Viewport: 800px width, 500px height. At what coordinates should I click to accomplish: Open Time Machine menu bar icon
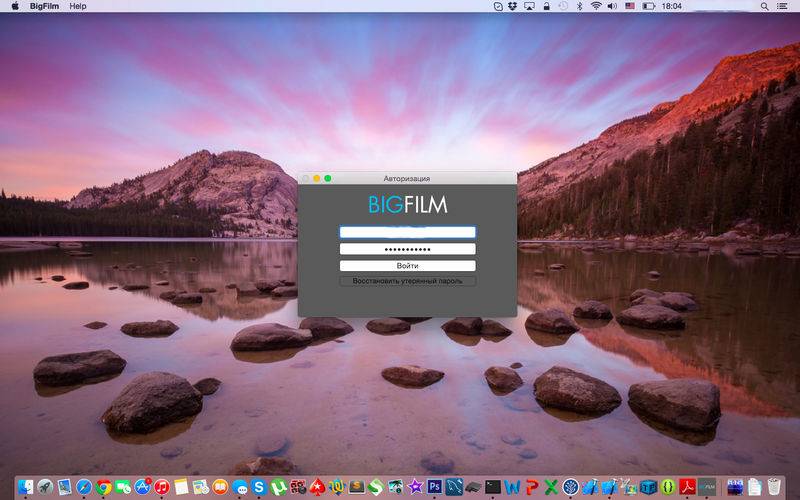[563, 6]
